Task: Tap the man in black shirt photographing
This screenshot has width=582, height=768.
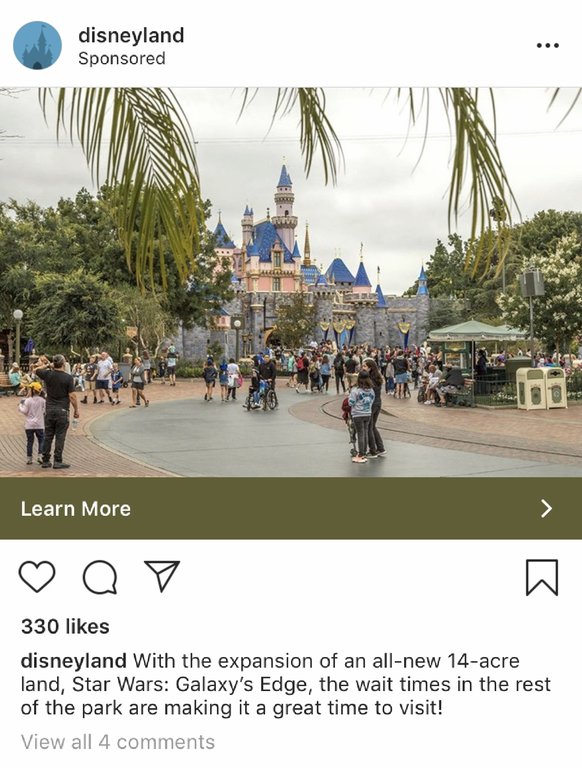Action: tap(57, 410)
